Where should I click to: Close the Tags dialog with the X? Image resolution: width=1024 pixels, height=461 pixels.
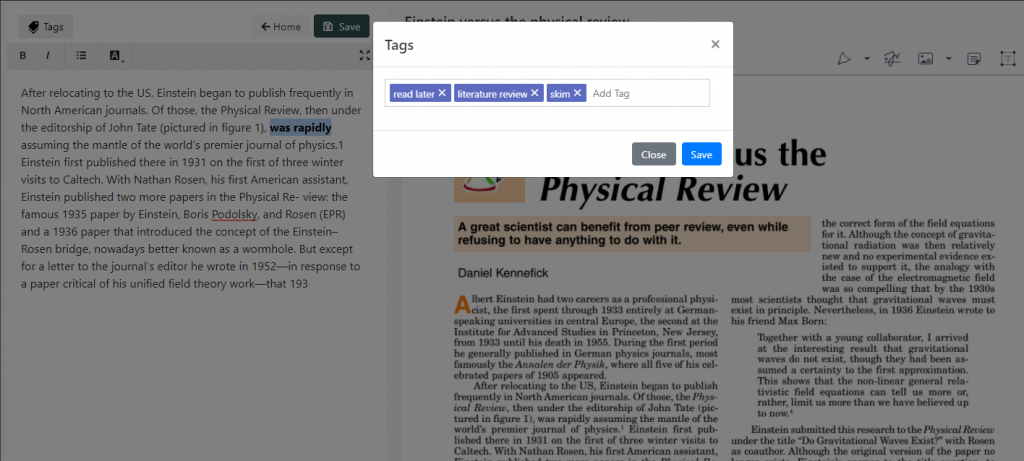715,44
